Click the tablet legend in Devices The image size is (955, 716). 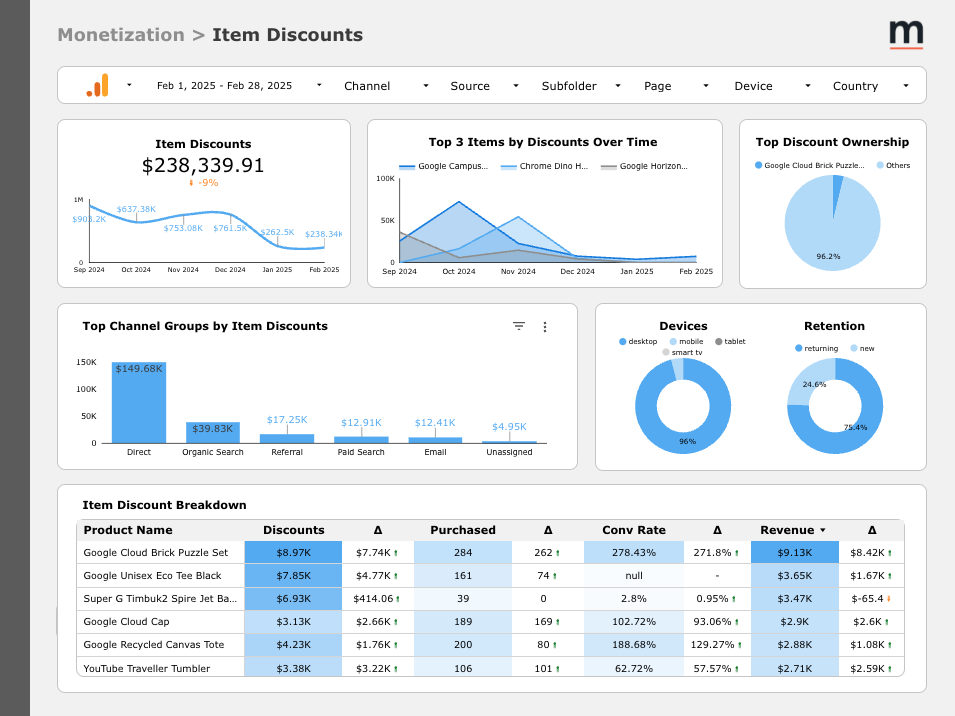(x=730, y=342)
